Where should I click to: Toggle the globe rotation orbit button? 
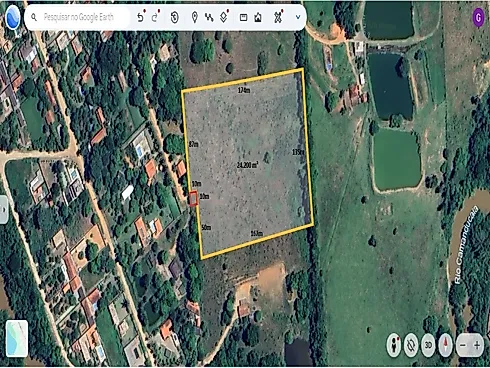pos(411,345)
